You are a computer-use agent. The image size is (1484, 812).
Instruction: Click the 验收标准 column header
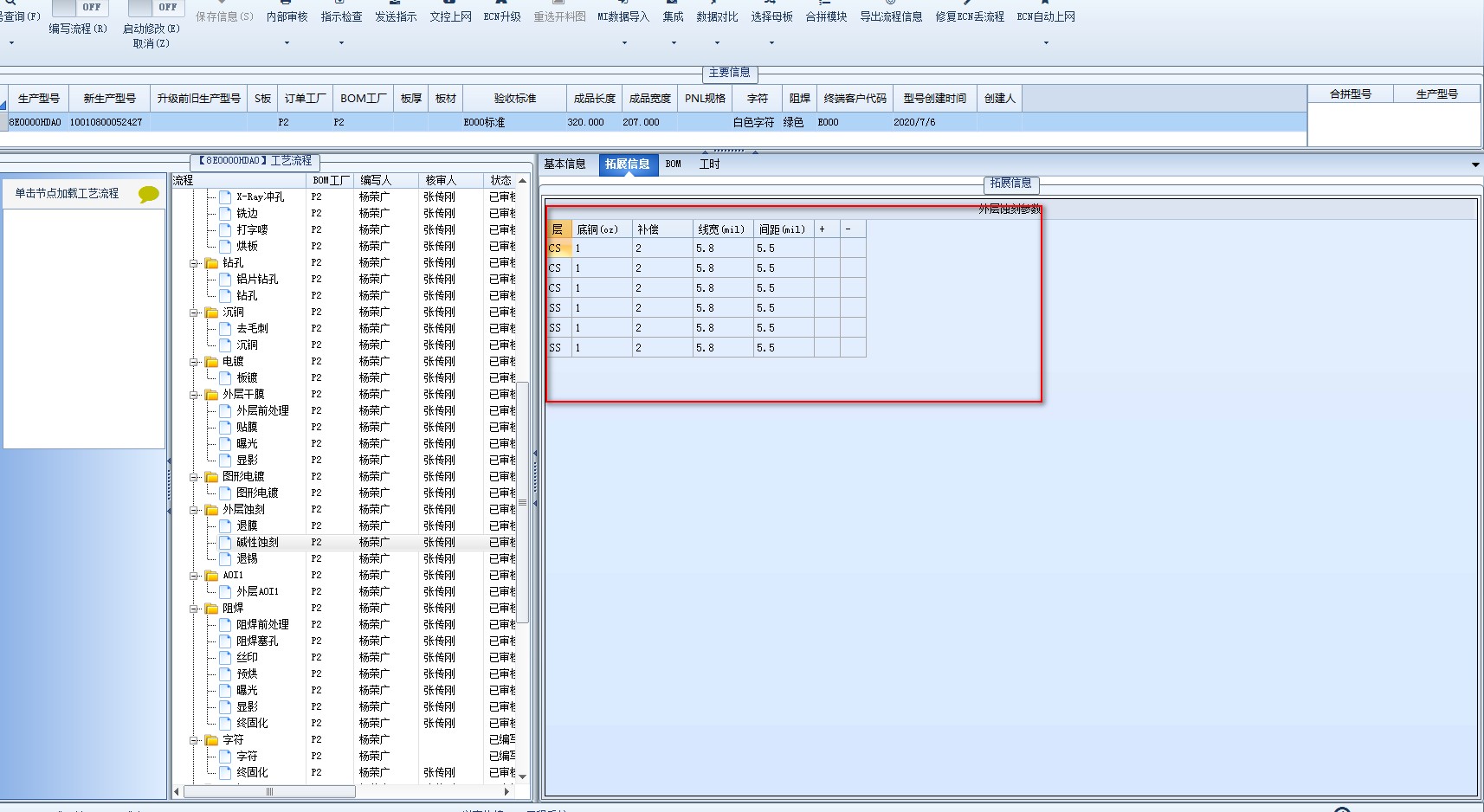(515, 99)
